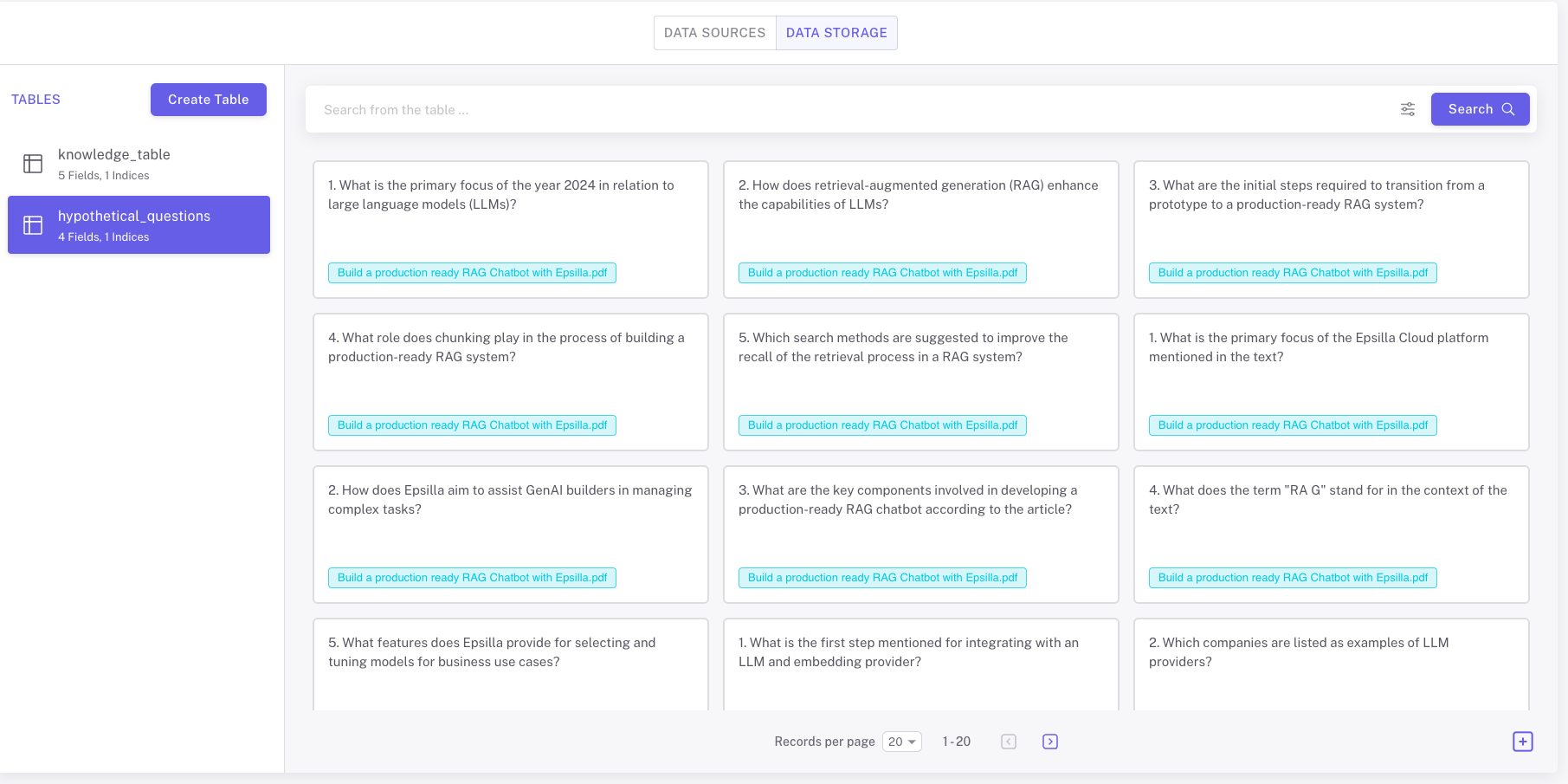Screen dimensions: 1568x784
Task: Go to next page of records
Action: click(1050, 742)
